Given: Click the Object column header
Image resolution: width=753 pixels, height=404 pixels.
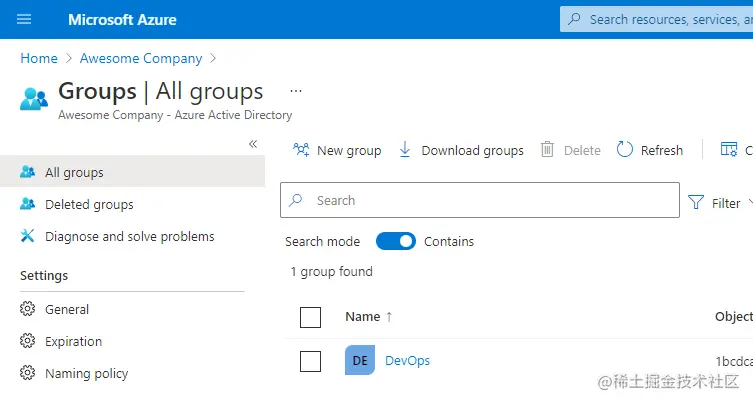Looking at the screenshot, I should click(x=733, y=317).
